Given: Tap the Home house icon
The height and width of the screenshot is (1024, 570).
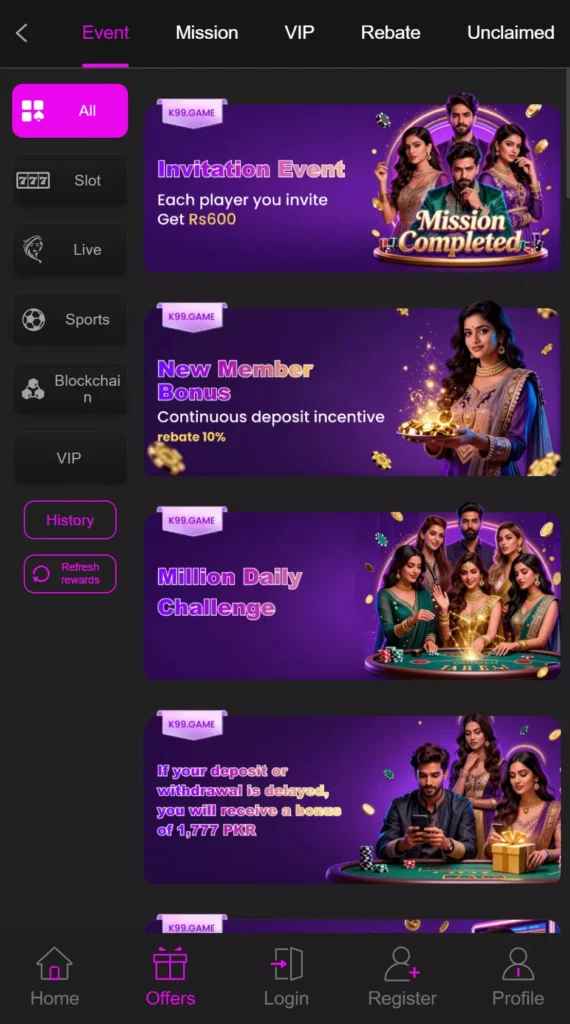Looking at the screenshot, I should point(54,964).
